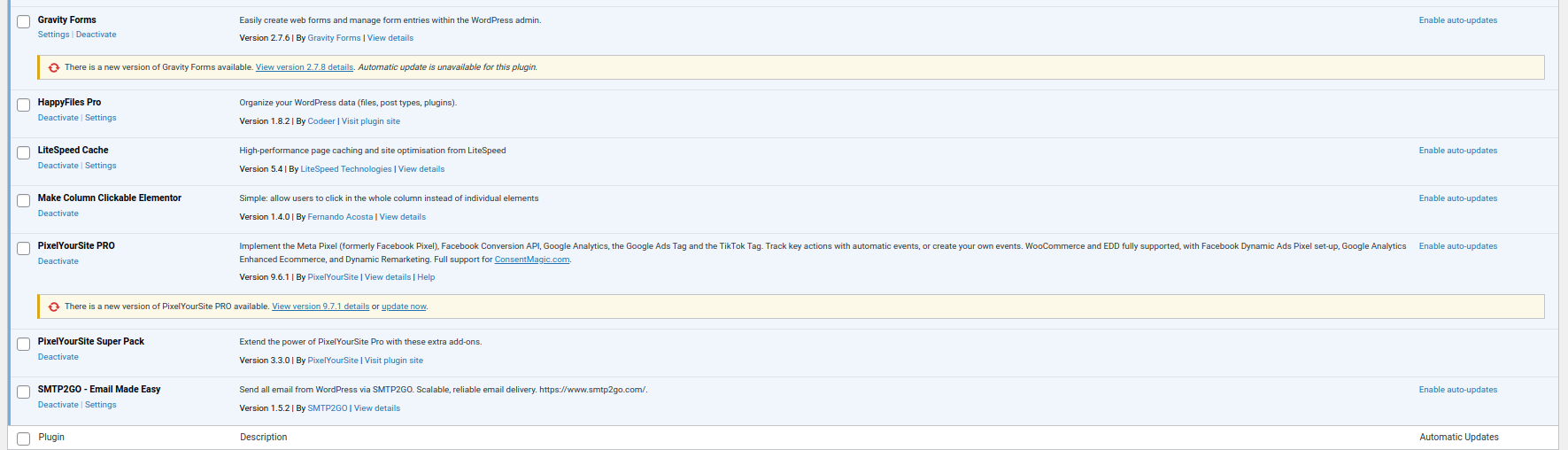
Task: Enable auto-updates for SMTP2GO plugin
Action: tap(1457, 390)
